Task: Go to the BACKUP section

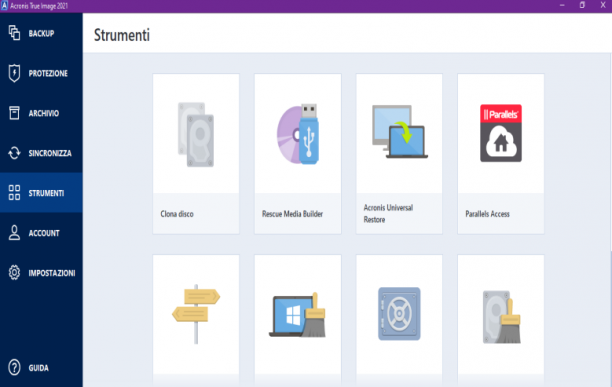Action: (41, 34)
